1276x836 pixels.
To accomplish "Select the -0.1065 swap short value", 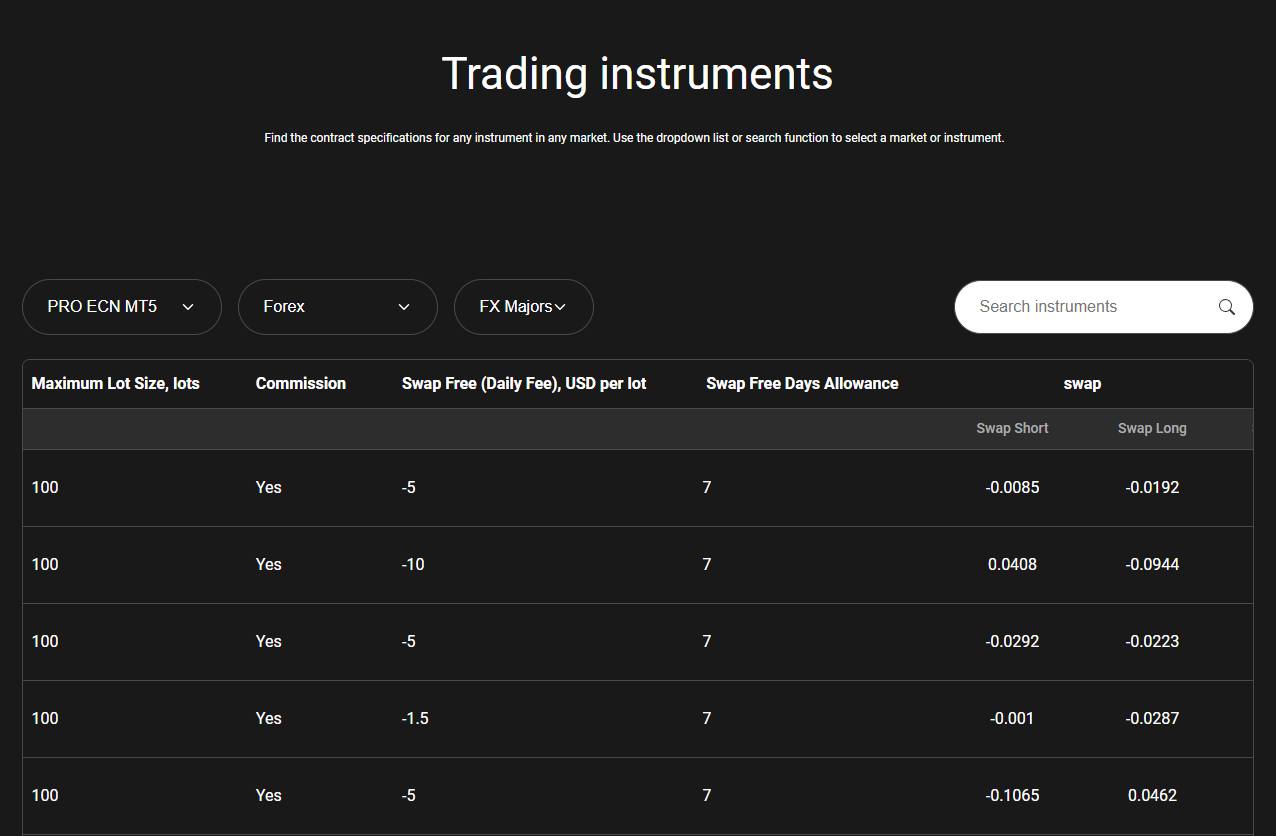I will (x=1012, y=796).
